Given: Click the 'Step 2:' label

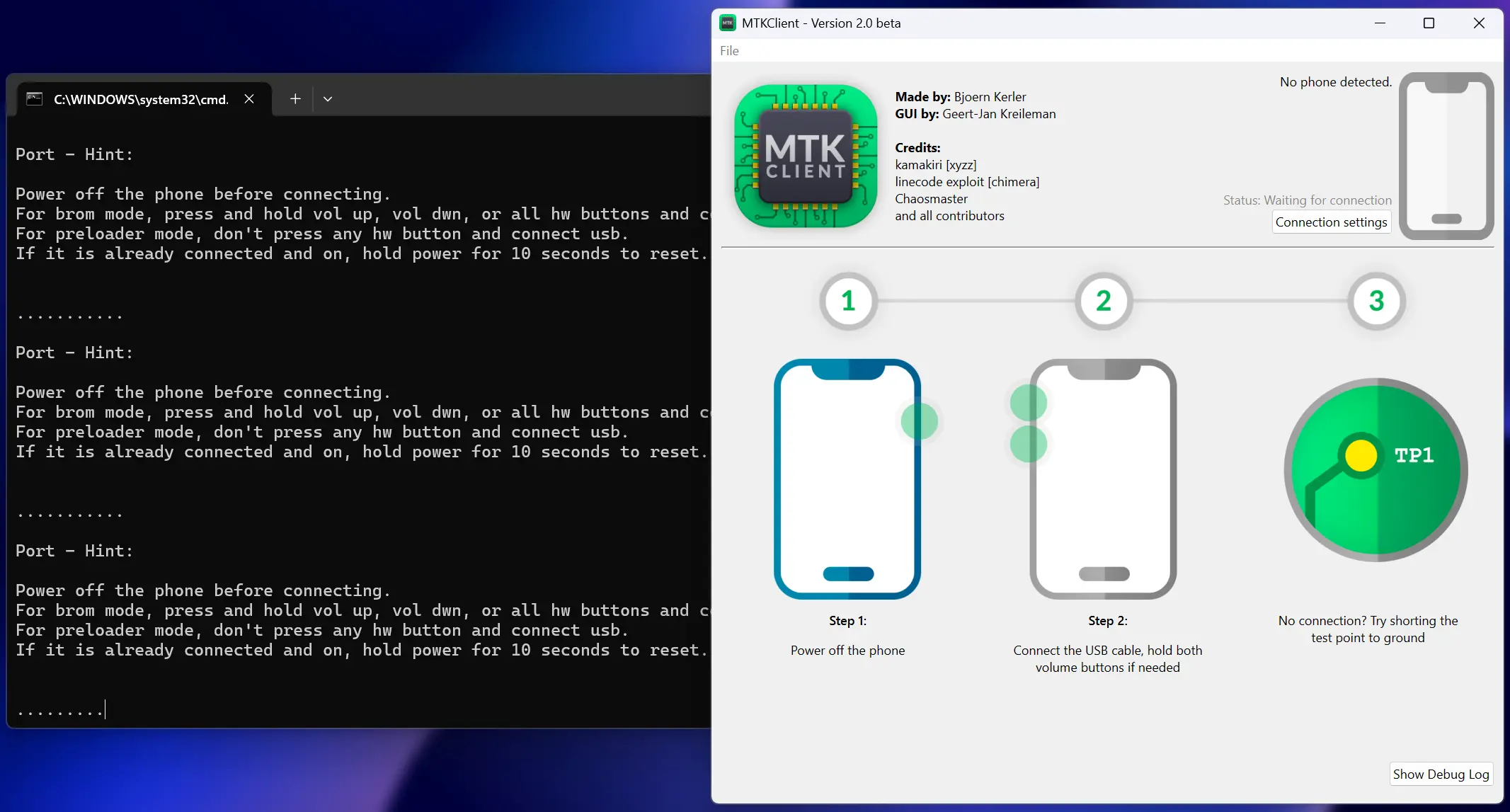Looking at the screenshot, I should click(1108, 621).
